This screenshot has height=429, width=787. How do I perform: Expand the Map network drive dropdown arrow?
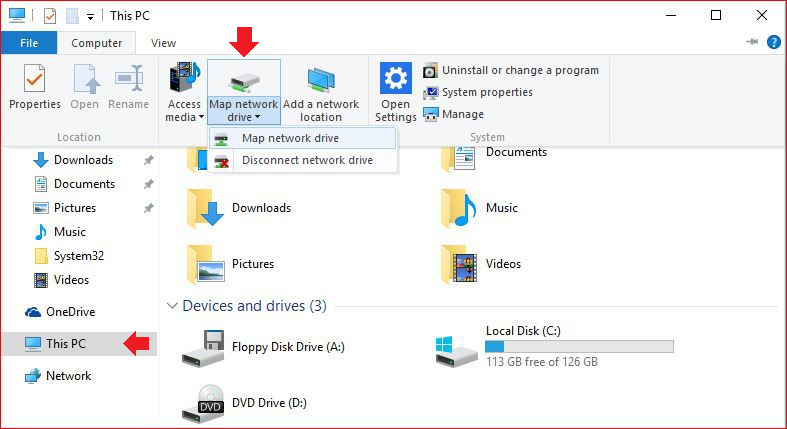coord(257,117)
